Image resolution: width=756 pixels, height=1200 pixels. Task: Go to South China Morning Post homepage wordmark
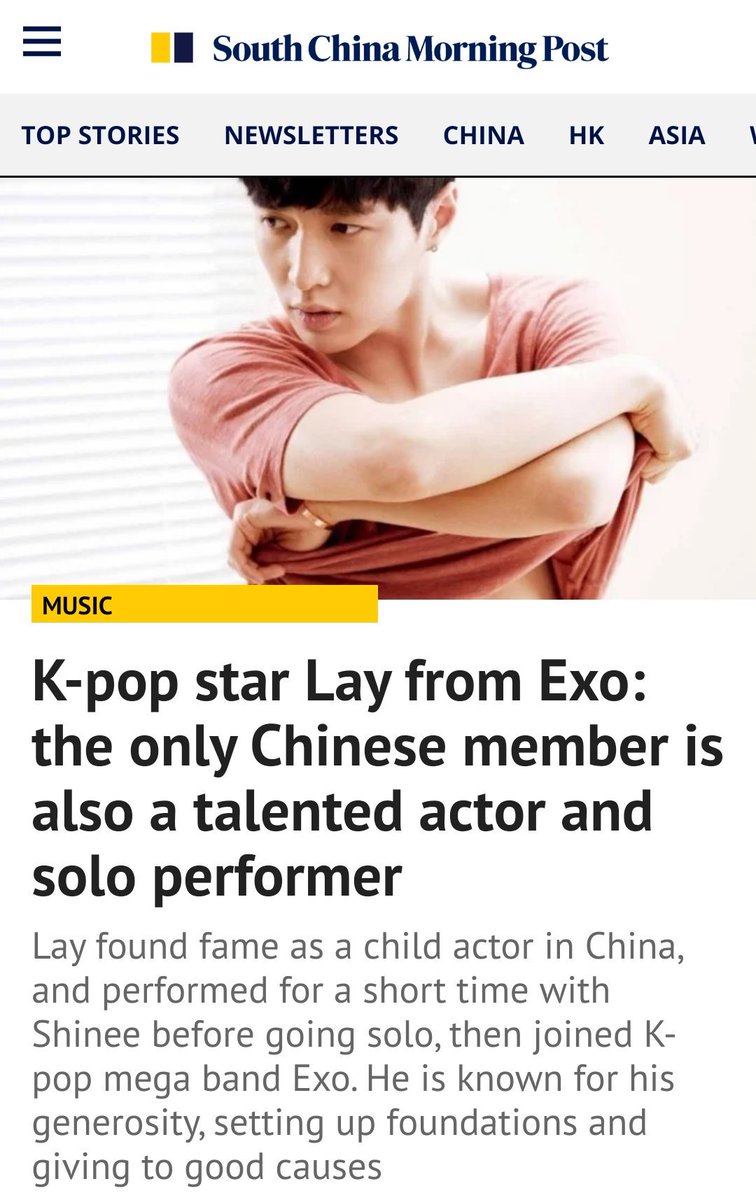pos(410,49)
